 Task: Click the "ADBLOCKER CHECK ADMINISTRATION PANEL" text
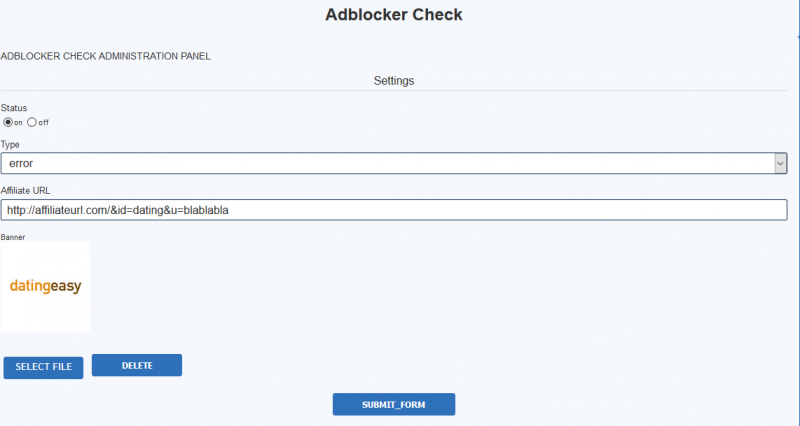(x=106, y=56)
